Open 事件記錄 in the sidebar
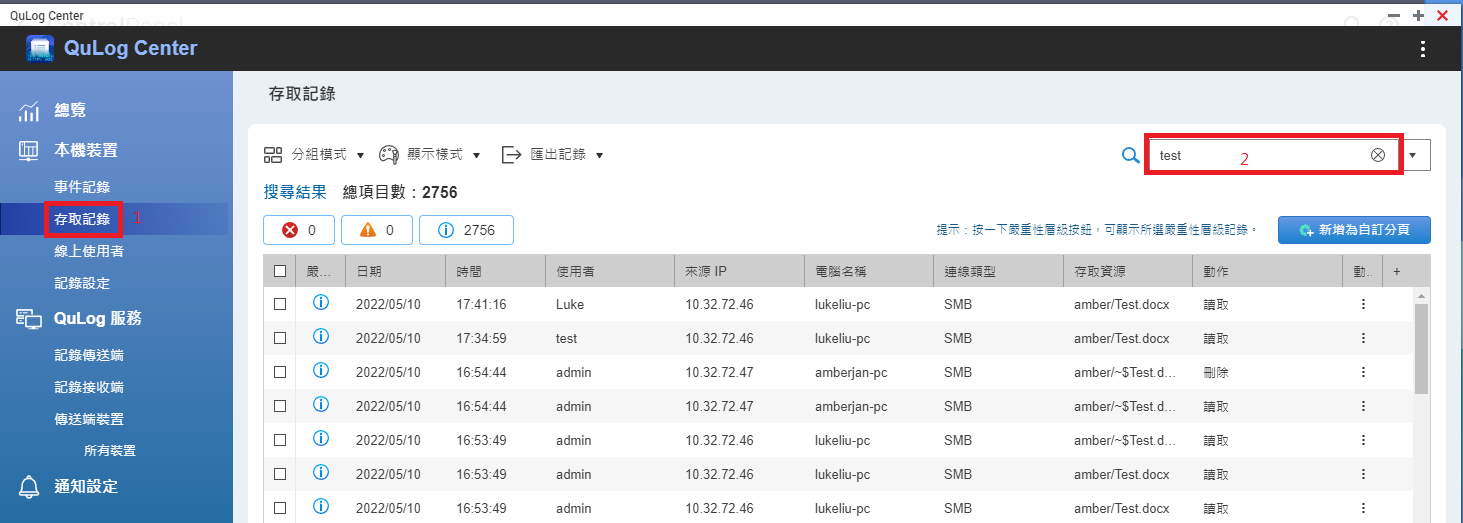1463x523 pixels. (82, 187)
